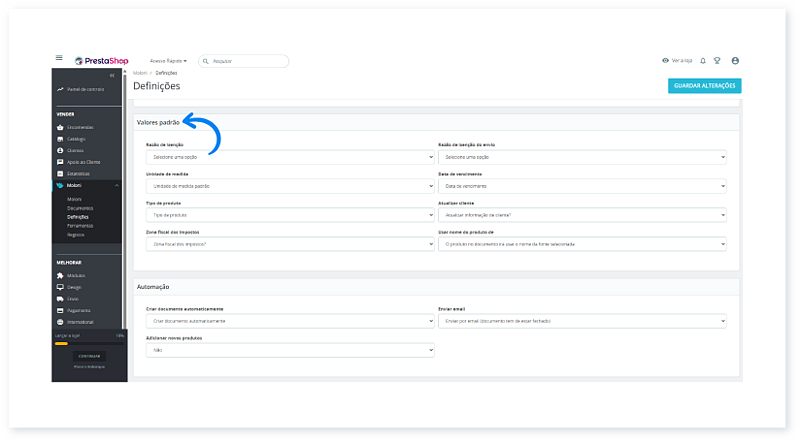Click the Ver a loja eye icon
The image size is (800, 442).
(665, 61)
